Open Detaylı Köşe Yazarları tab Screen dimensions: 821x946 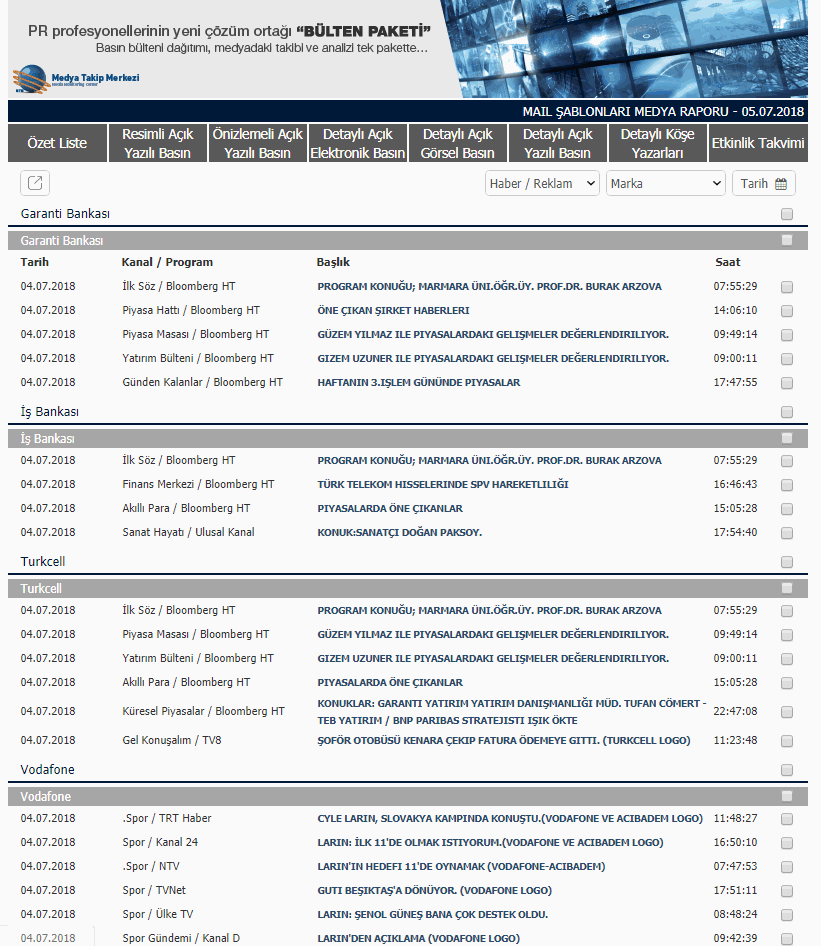658,143
